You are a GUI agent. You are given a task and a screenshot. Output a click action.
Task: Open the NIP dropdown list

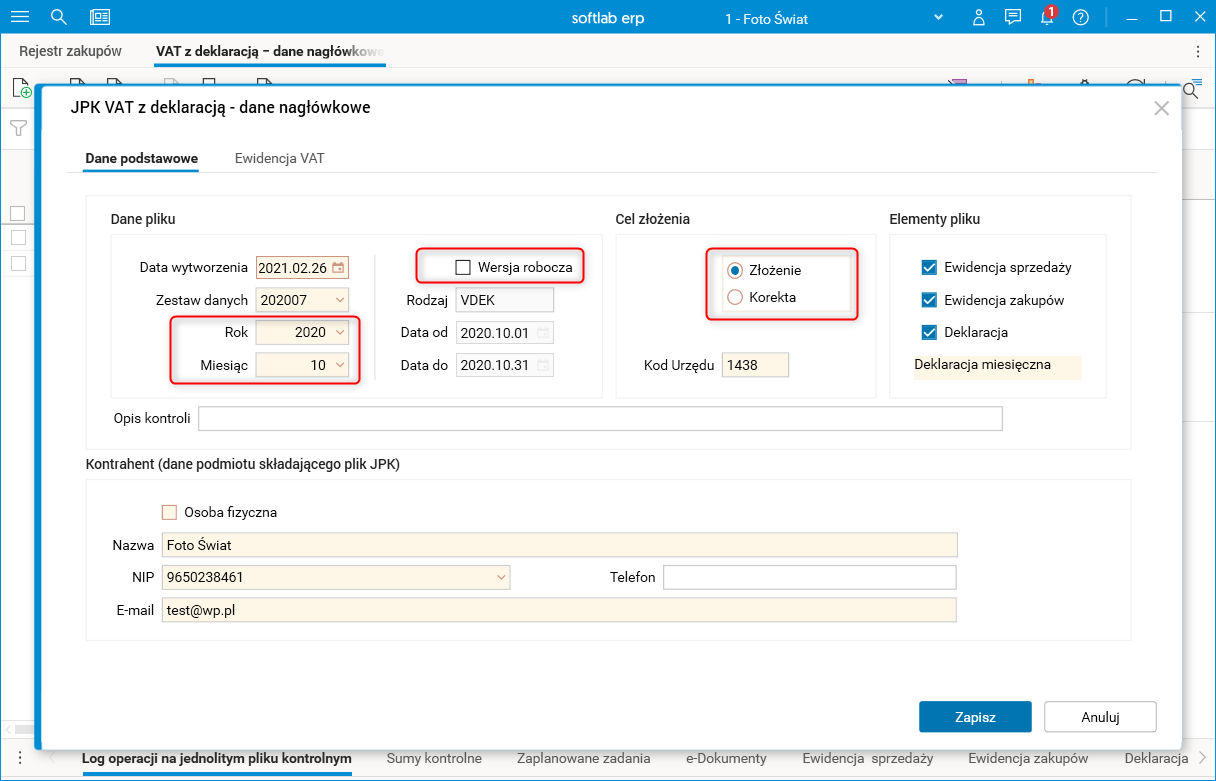click(x=501, y=577)
